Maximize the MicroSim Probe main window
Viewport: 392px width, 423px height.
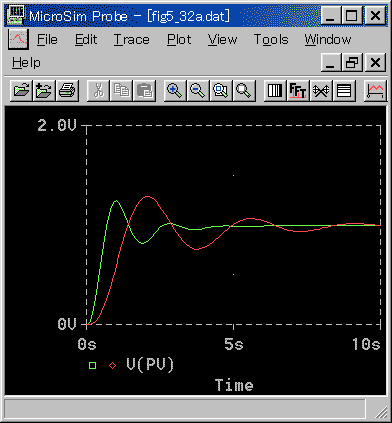click(x=352, y=15)
